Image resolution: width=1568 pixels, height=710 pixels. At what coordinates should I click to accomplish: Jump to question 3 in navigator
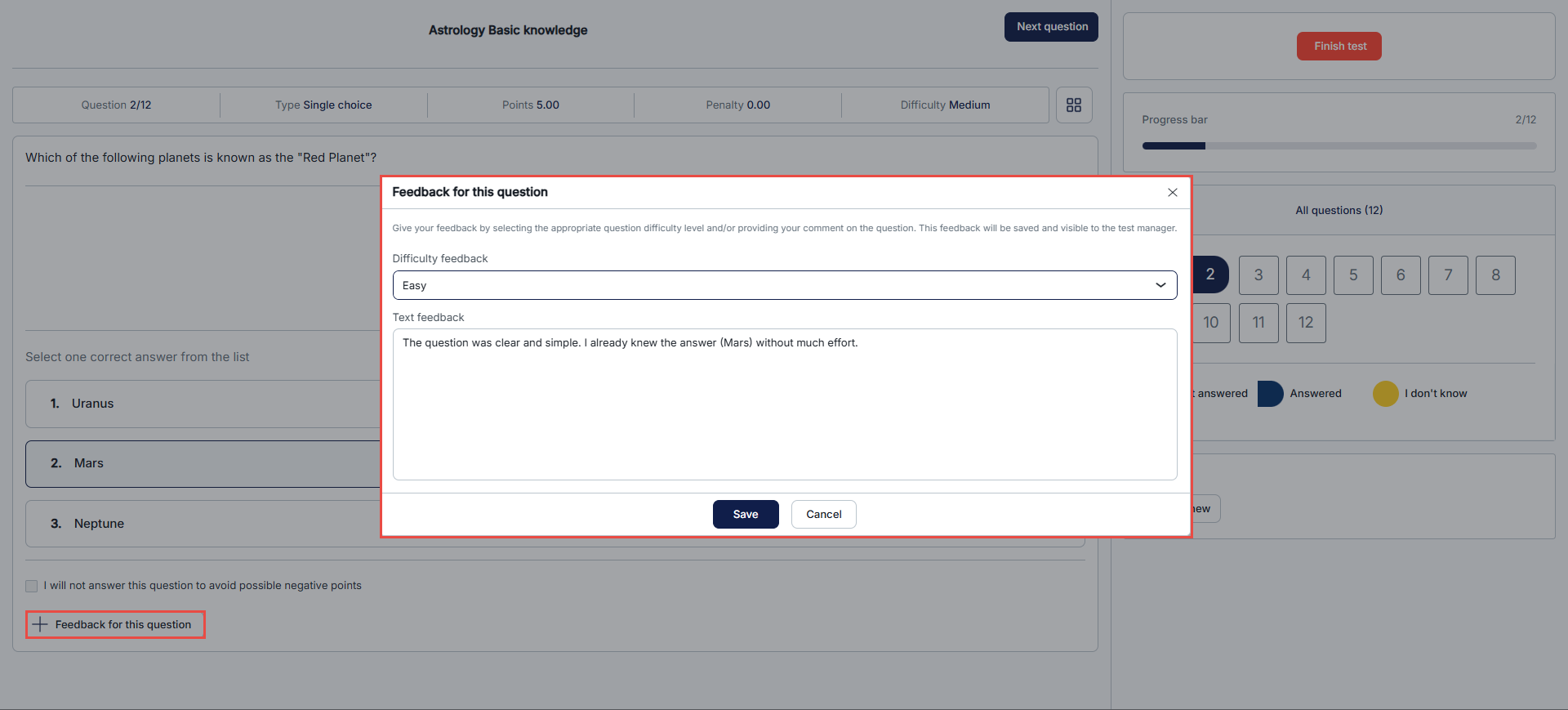point(1258,275)
